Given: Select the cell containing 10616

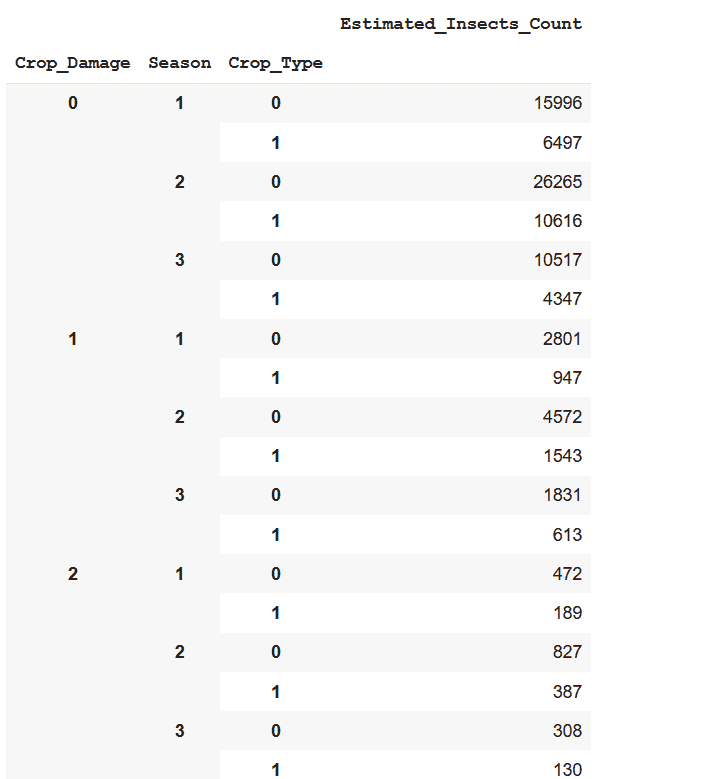Looking at the screenshot, I should coord(557,221).
